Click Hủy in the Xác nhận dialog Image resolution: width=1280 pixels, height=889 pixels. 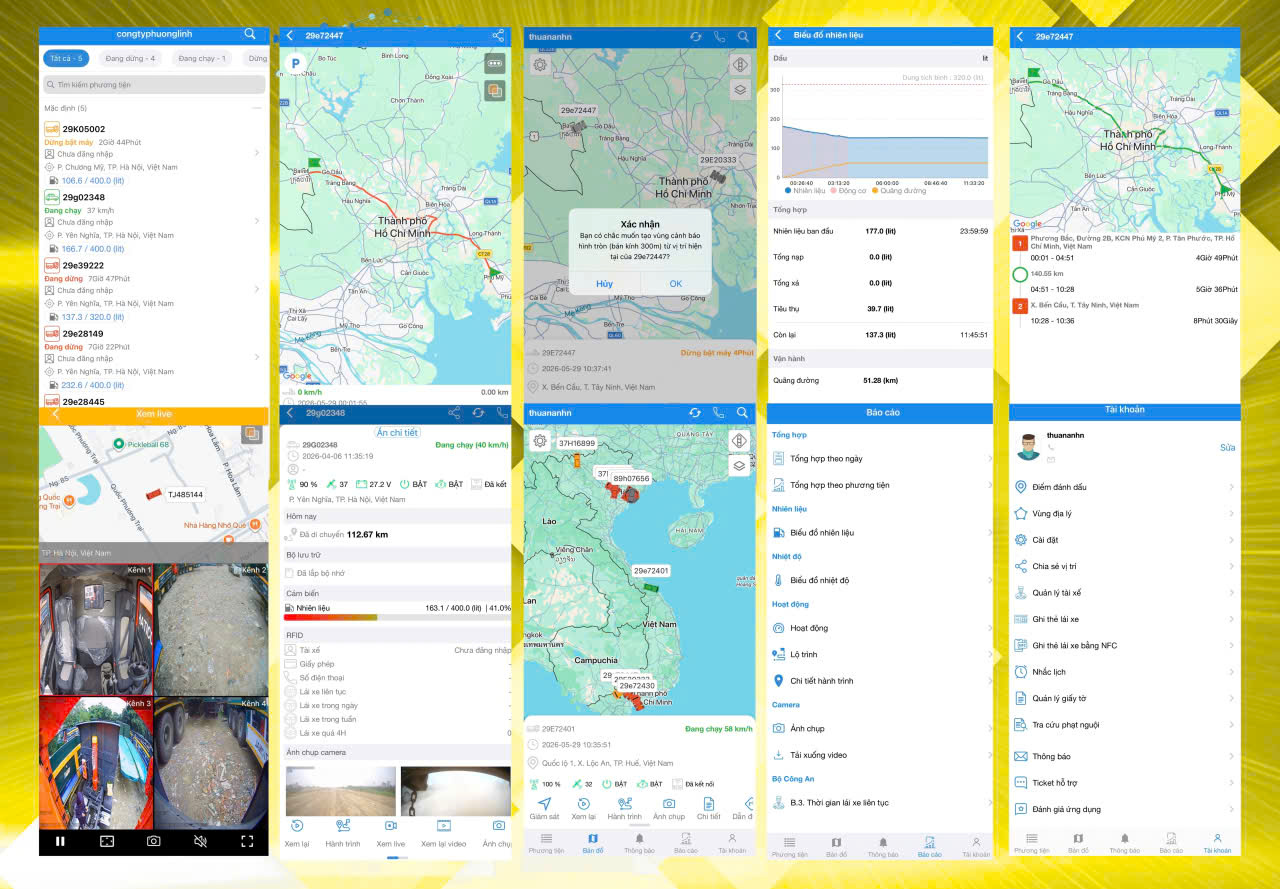(x=604, y=284)
